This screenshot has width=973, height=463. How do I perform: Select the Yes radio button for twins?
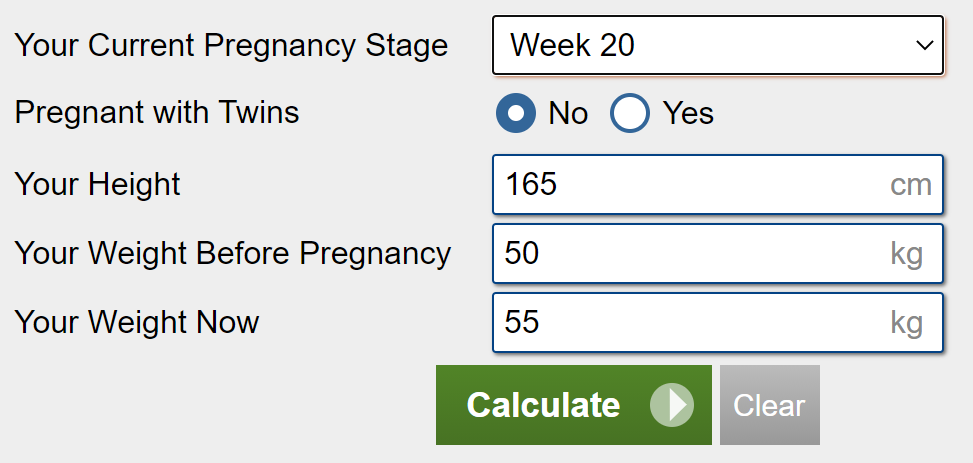point(630,113)
